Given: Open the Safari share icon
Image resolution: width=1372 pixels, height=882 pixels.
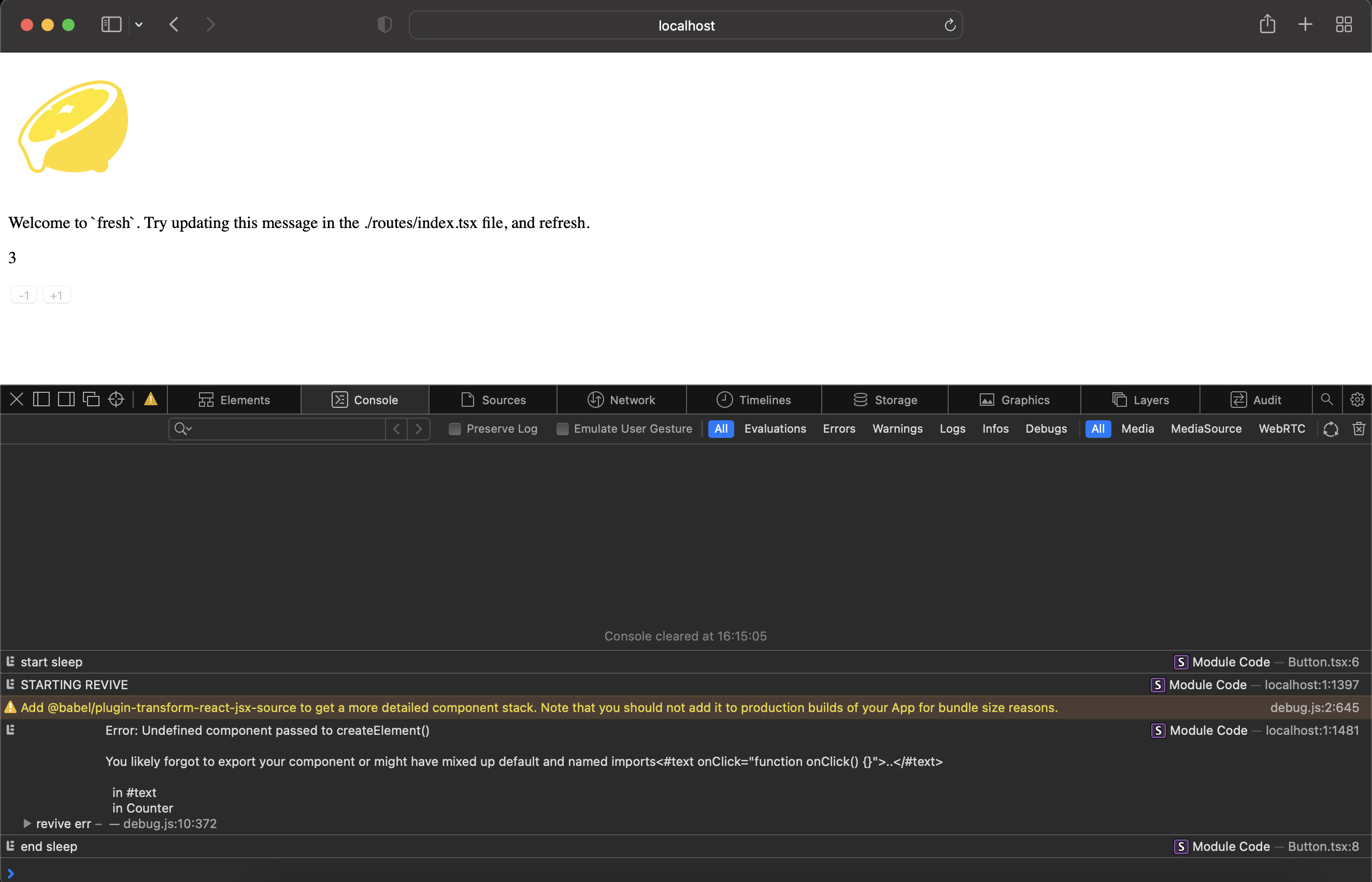Looking at the screenshot, I should tap(1268, 24).
